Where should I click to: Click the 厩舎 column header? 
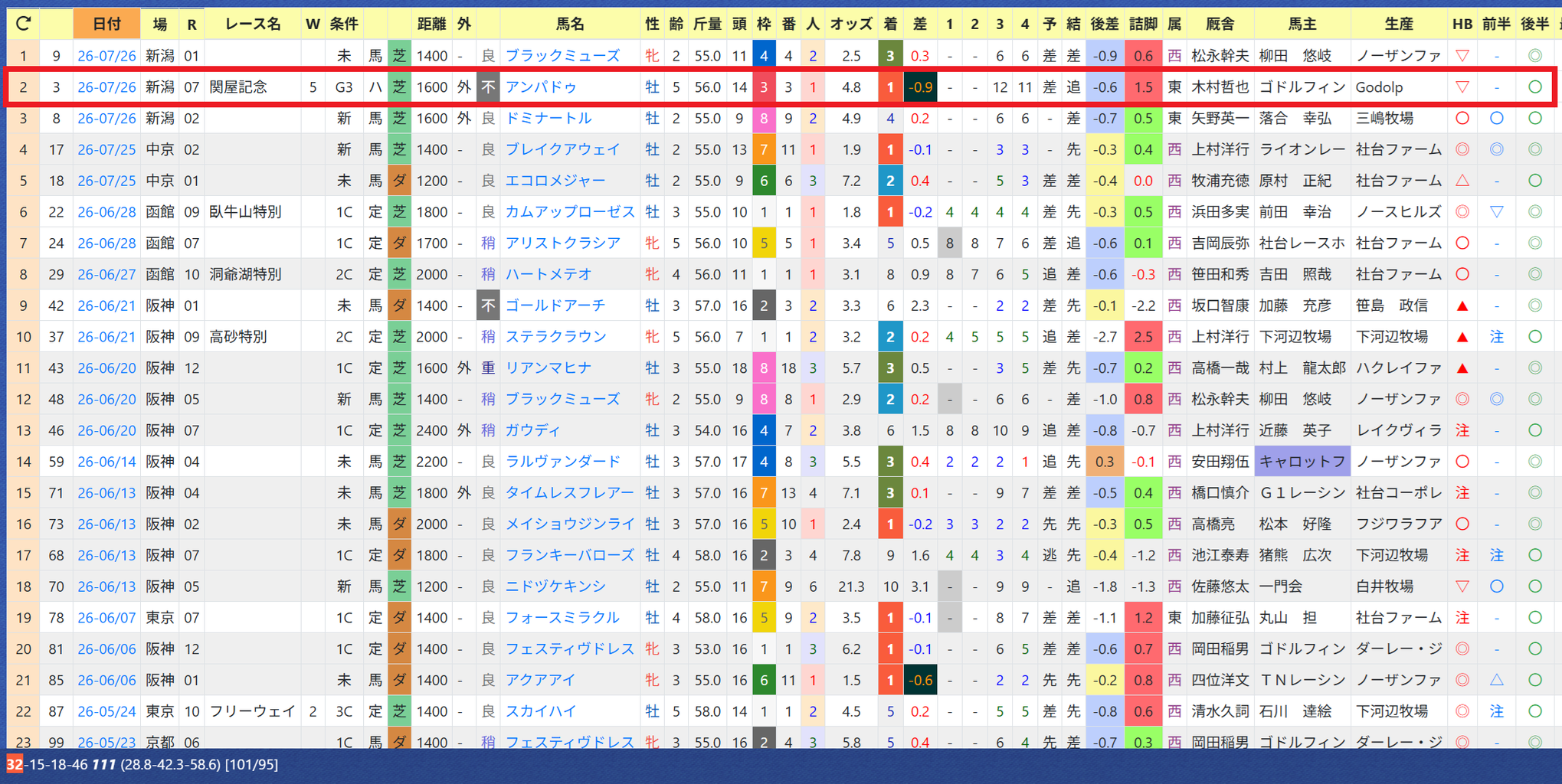point(1220,24)
